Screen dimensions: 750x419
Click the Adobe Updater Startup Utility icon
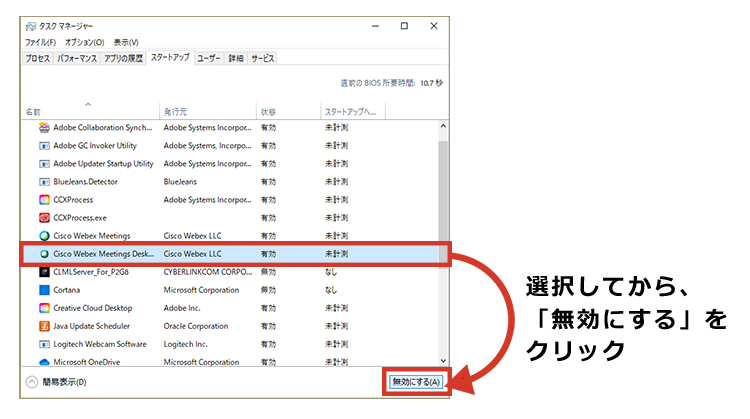[x=44, y=164]
